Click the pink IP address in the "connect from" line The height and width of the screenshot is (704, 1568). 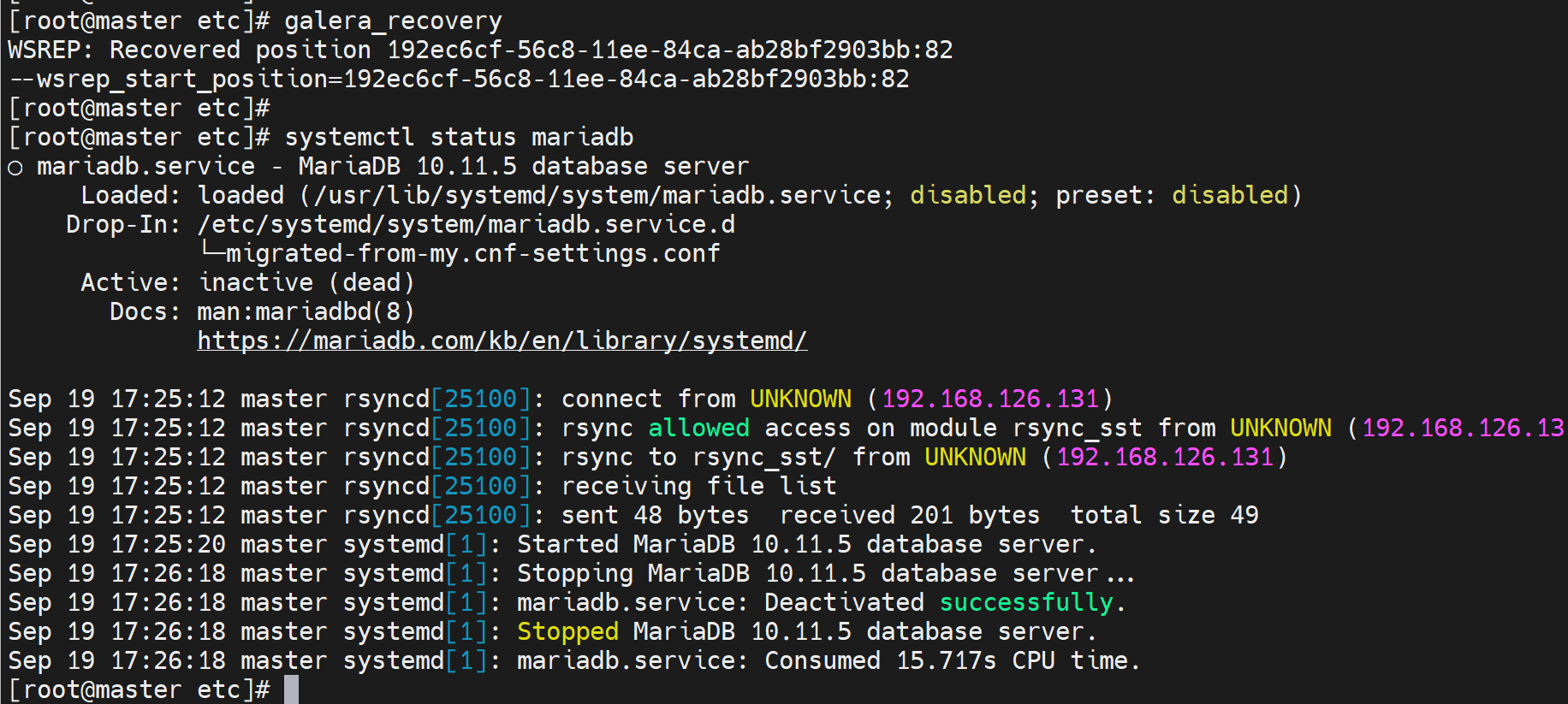point(990,399)
